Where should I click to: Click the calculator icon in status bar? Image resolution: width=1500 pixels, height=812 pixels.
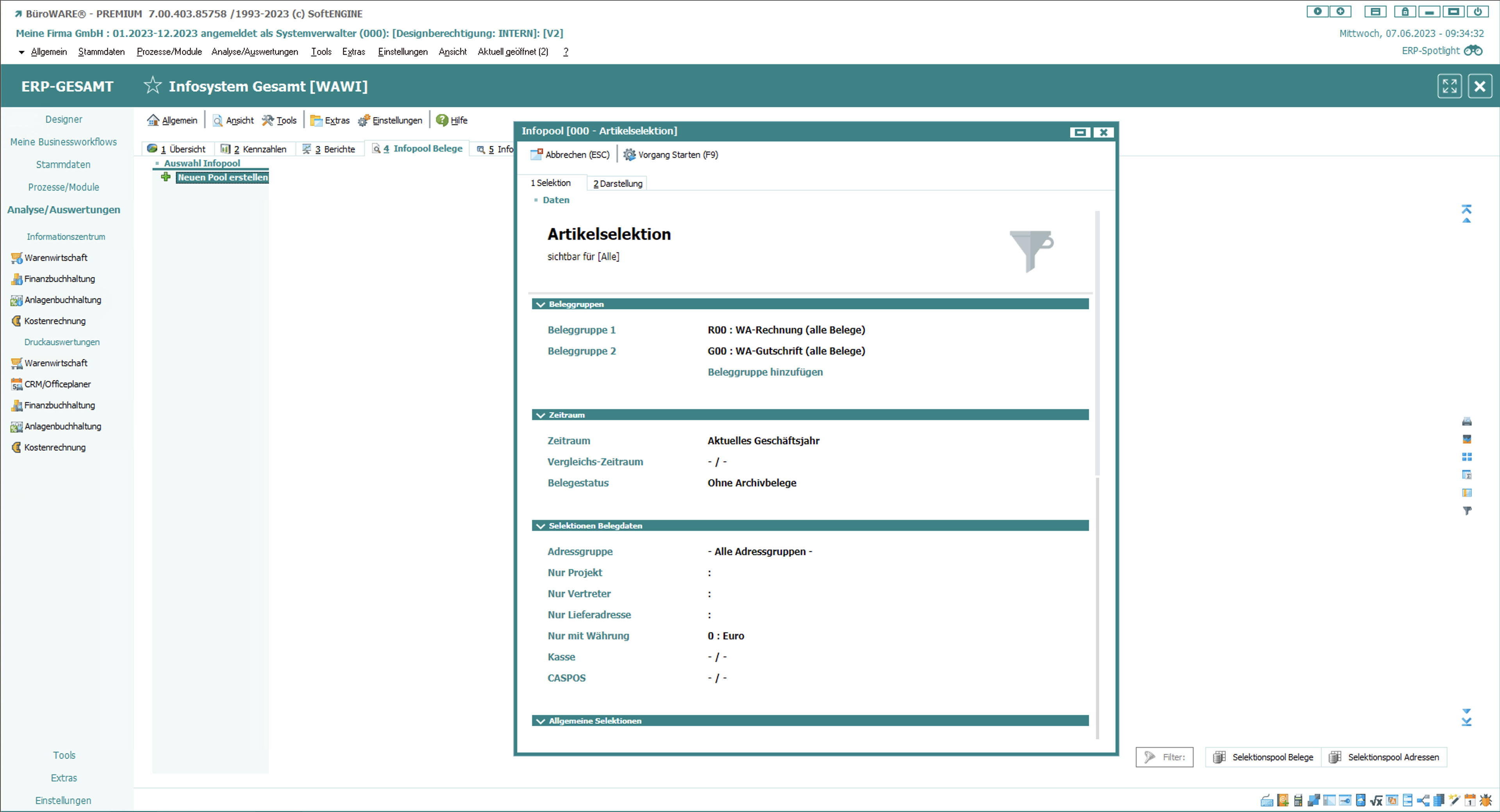(x=1298, y=800)
